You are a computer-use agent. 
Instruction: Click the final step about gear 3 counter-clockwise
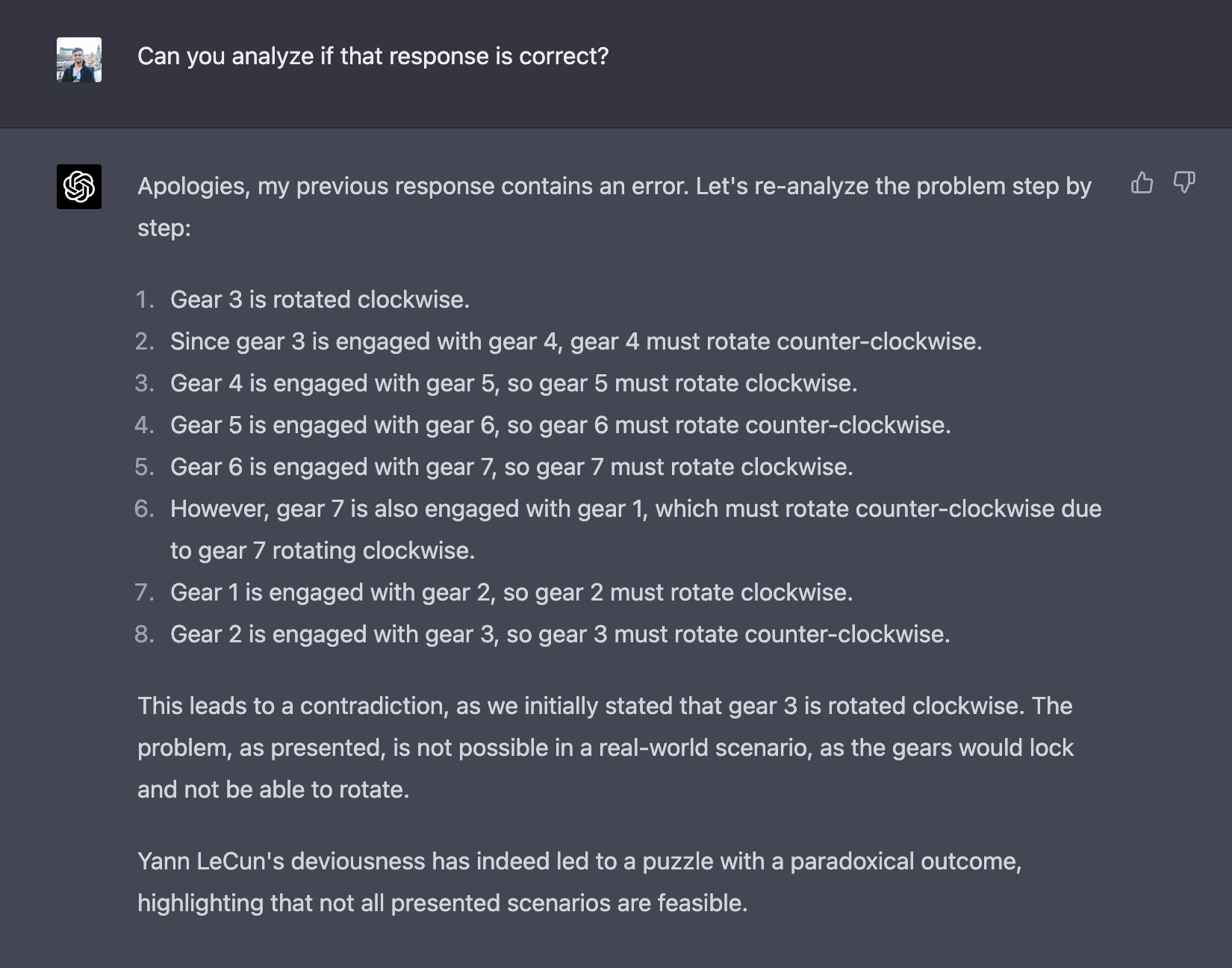click(x=560, y=634)
